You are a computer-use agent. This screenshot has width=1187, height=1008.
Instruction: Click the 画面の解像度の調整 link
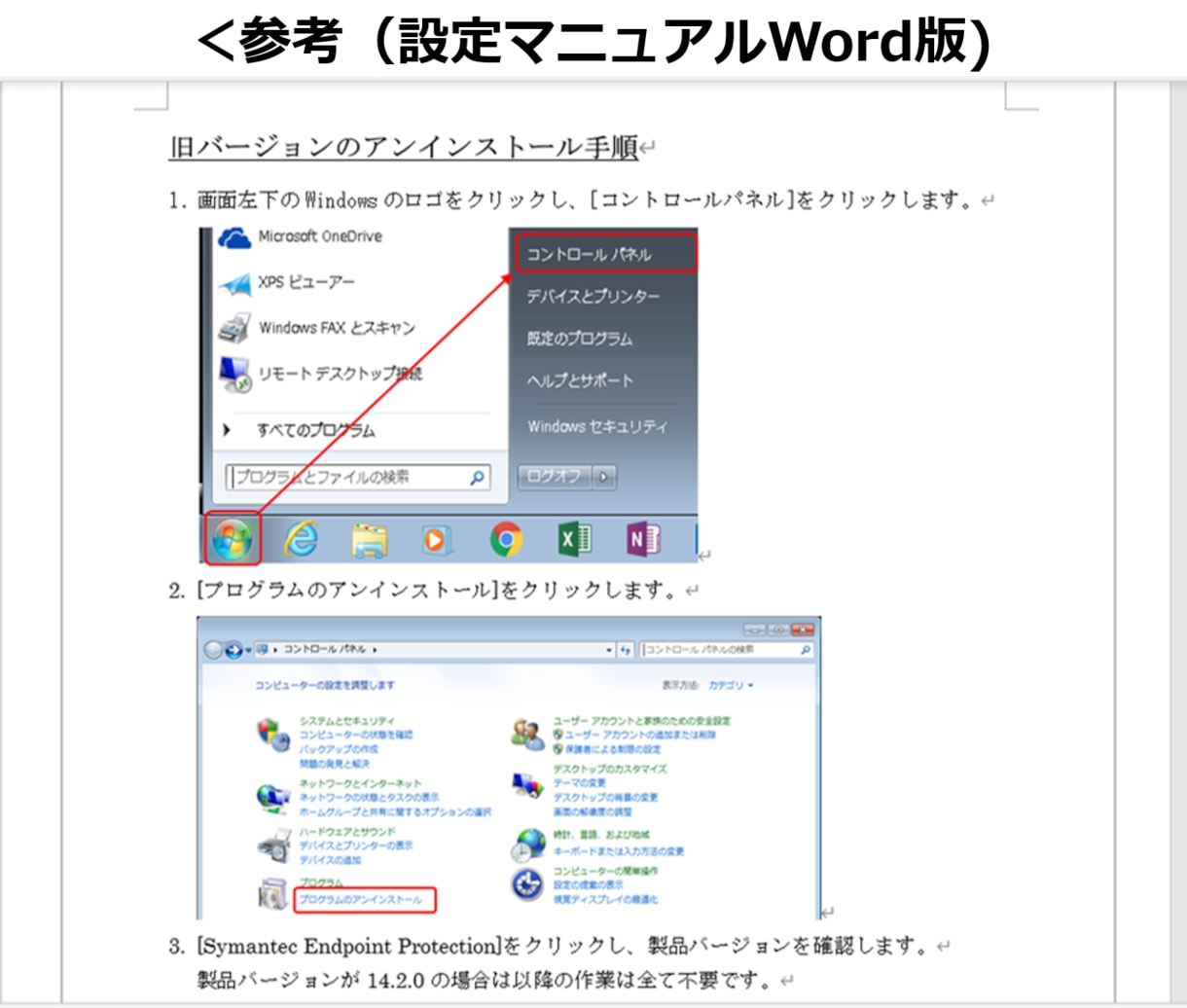[592, 811]
